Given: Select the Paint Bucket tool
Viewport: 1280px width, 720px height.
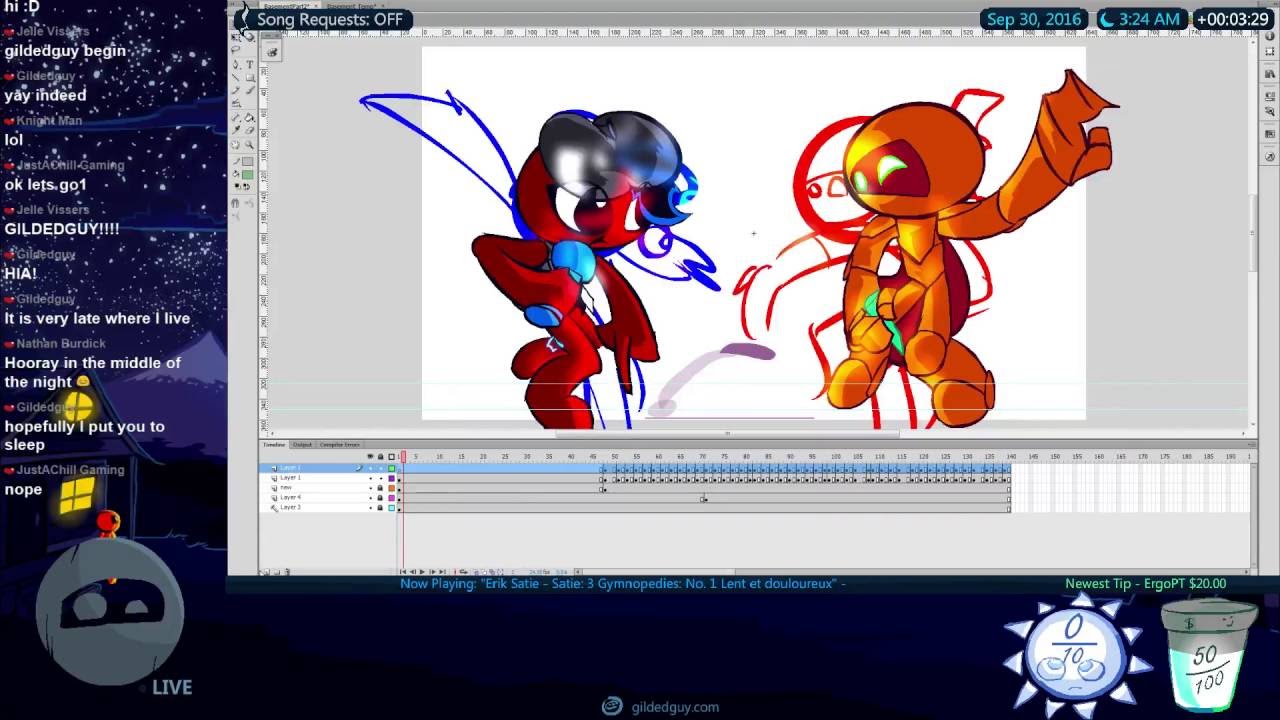Looking at the screenshot, I should [x=250, y=117].
